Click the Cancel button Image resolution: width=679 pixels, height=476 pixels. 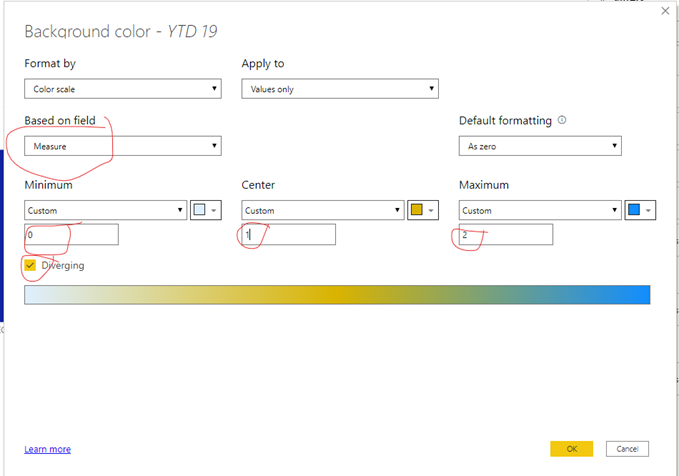(627, 449)
